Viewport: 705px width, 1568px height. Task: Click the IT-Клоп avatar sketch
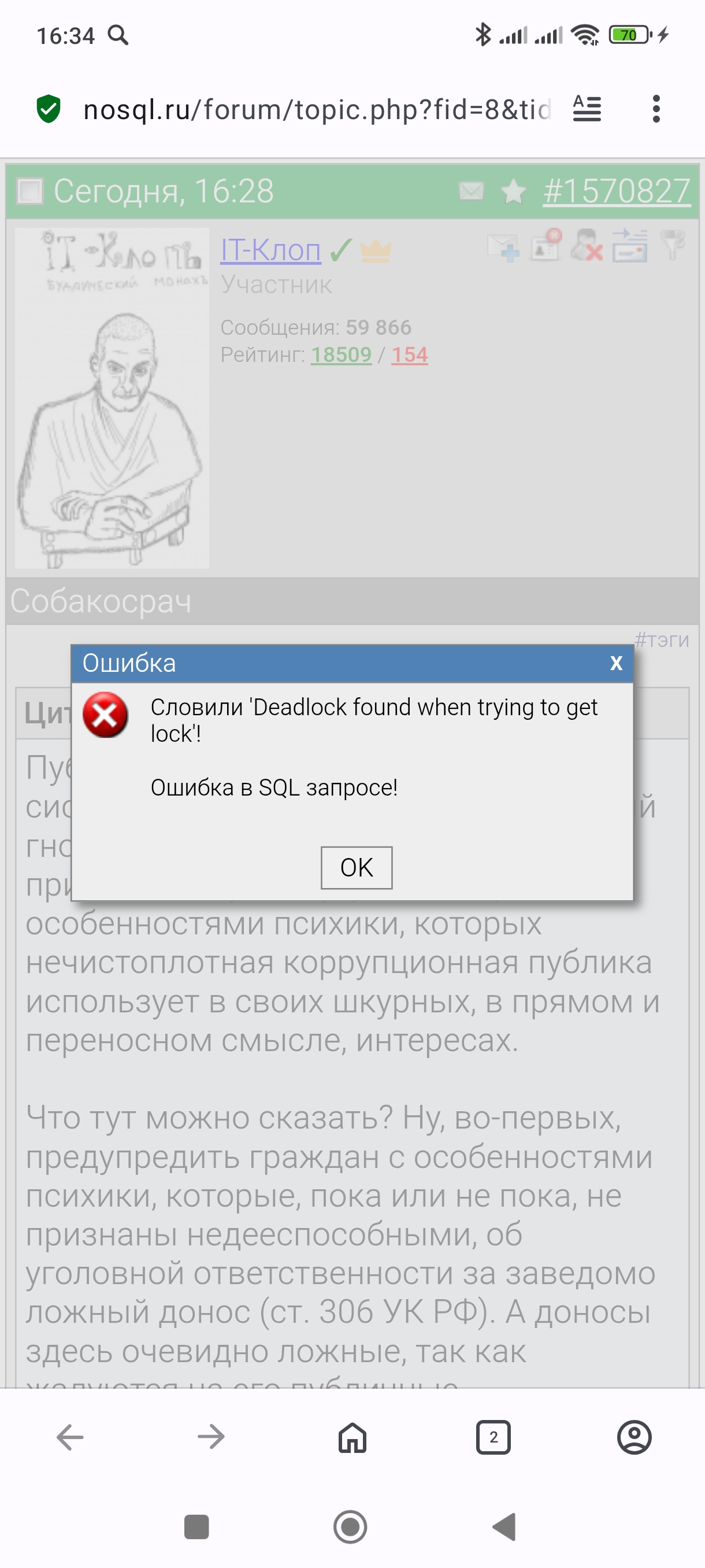click(112, 399)
